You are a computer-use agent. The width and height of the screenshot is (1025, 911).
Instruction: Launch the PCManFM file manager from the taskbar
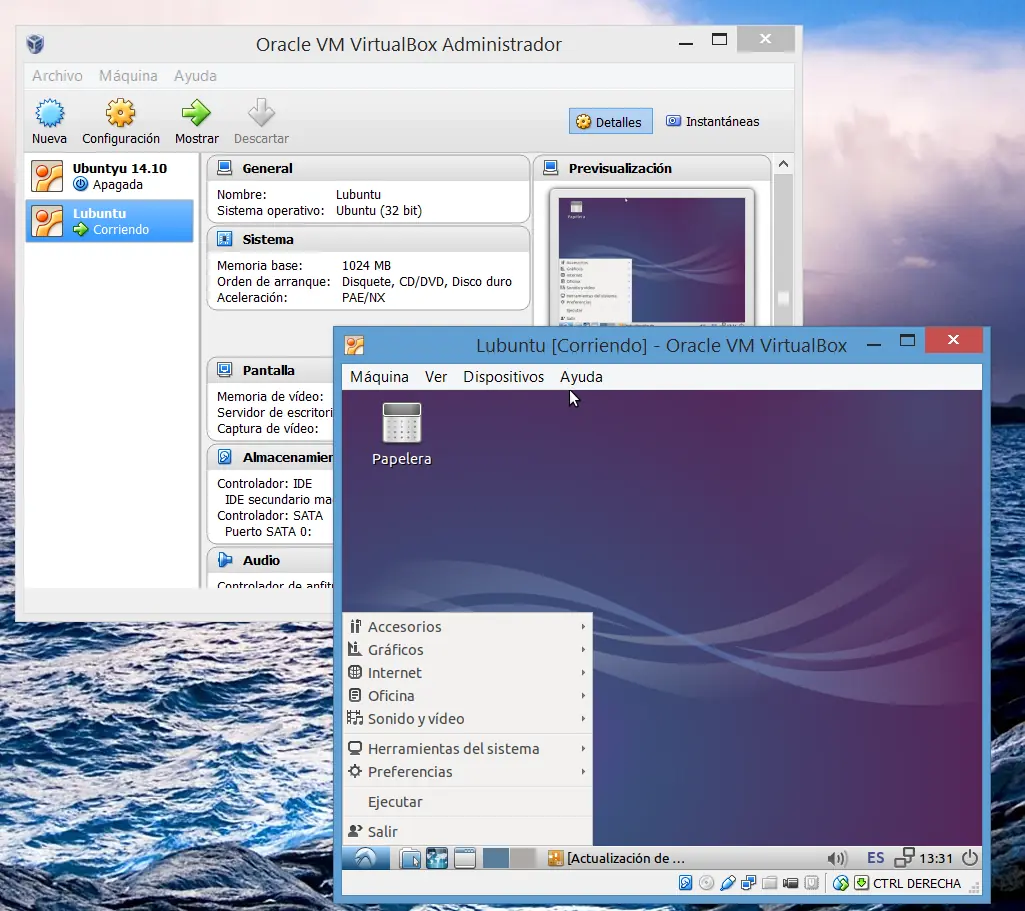[410, 857]
